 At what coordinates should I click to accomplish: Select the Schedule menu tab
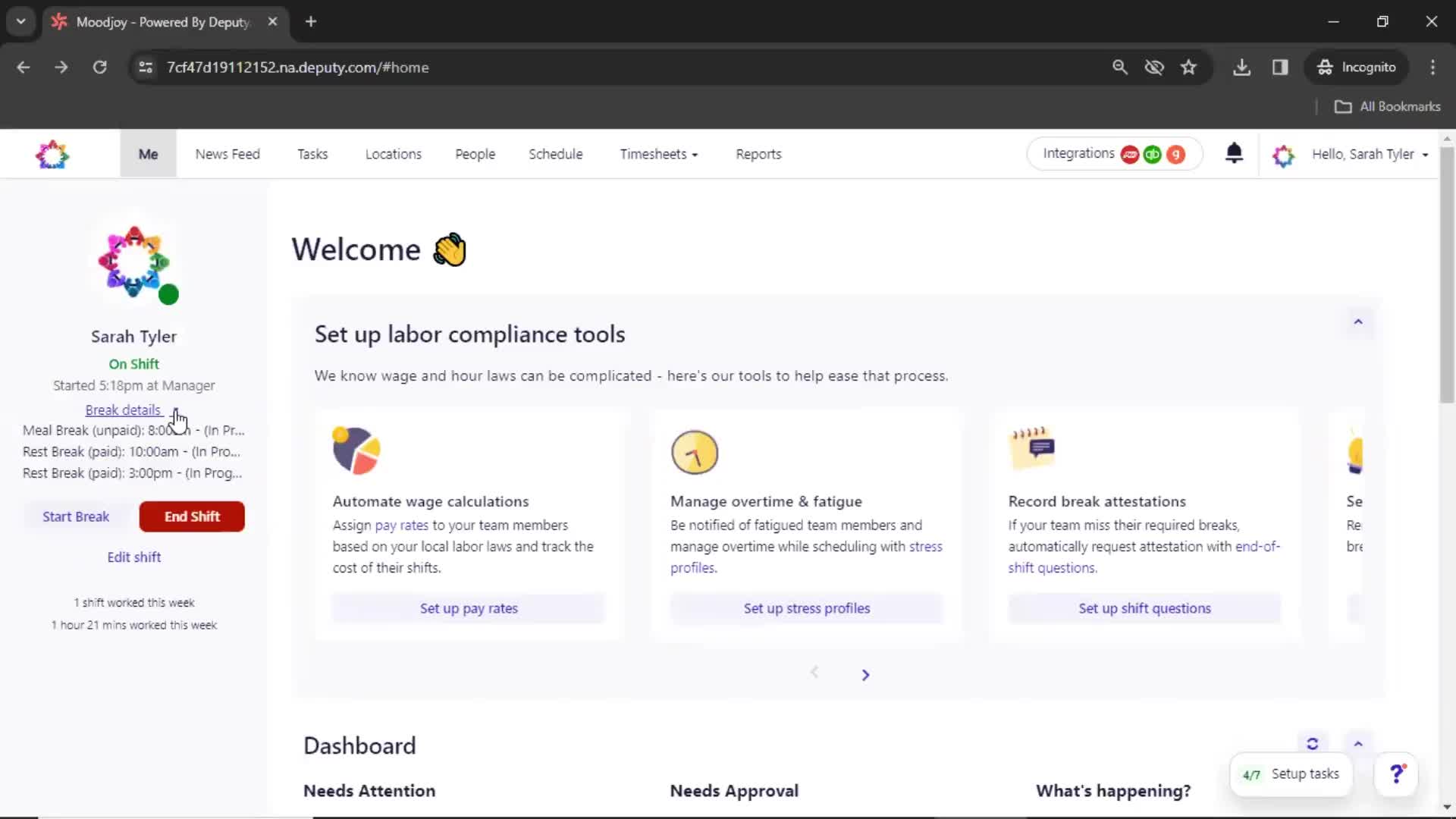tap(555, 153)
